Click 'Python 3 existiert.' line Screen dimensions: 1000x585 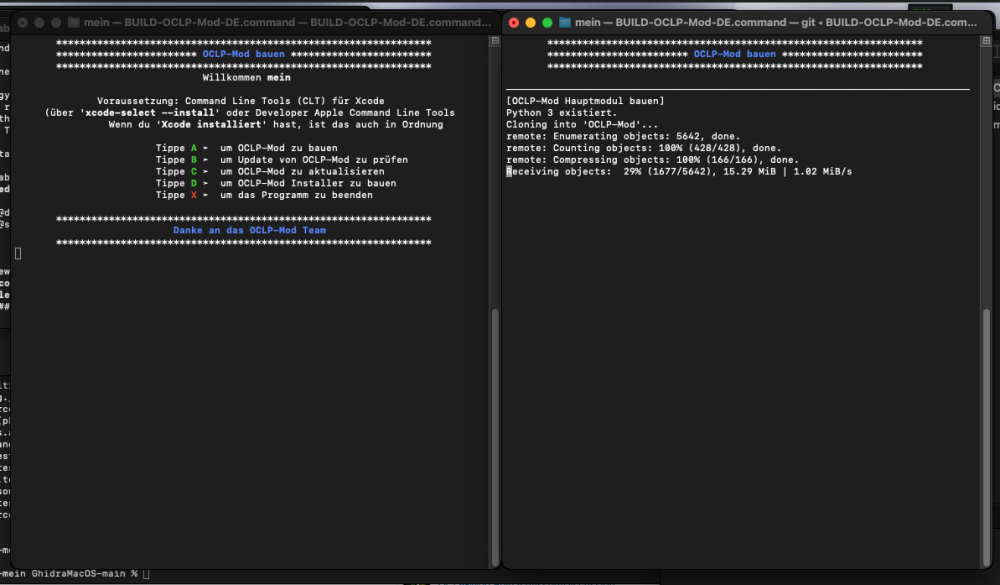point(561,113)
